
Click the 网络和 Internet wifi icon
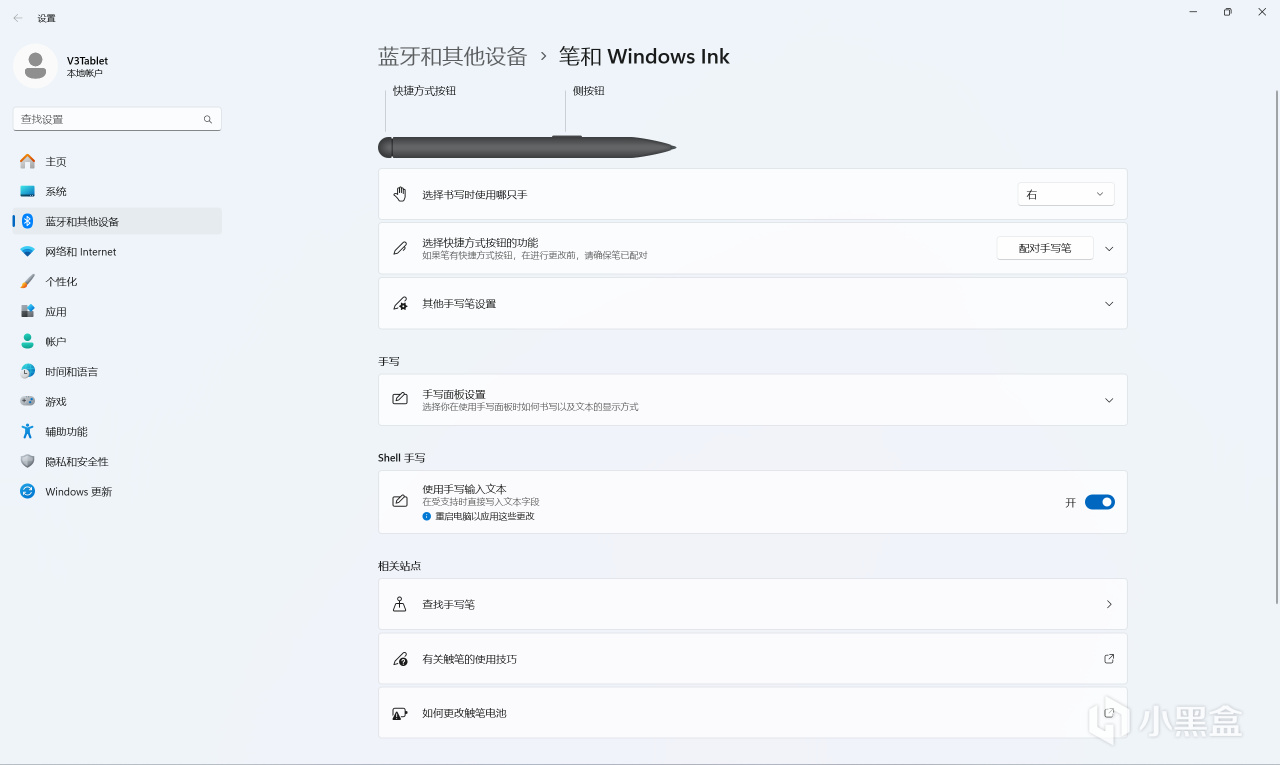pyautogui.click(x=28, y=252)
